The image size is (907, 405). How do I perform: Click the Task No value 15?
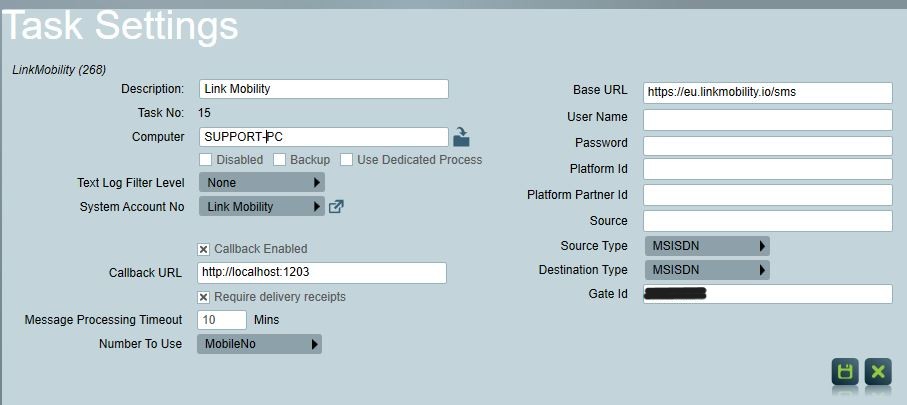click(x=204, y=113)
